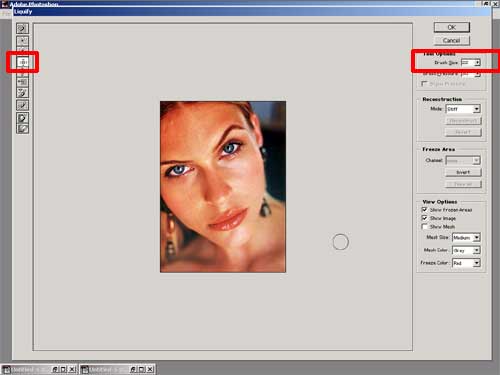
Task: Click the left minimized Untitled document icon
Action: 6,369
